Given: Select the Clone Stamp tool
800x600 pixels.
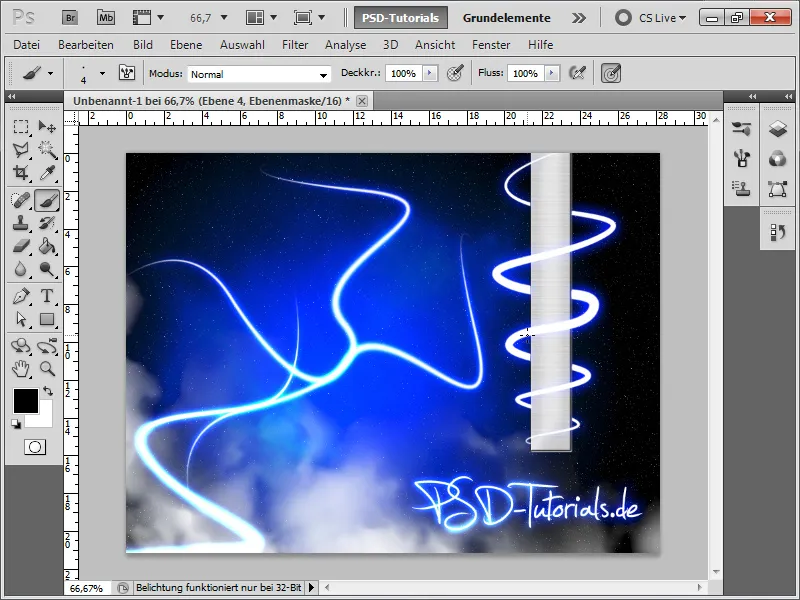Looking at the screenshot, I should pyautogui.click(x=21, y=223).
